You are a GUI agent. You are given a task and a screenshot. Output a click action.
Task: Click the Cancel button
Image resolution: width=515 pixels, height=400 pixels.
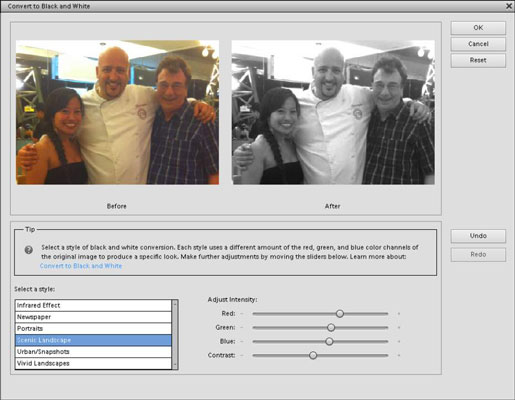[x=478, y=44]
